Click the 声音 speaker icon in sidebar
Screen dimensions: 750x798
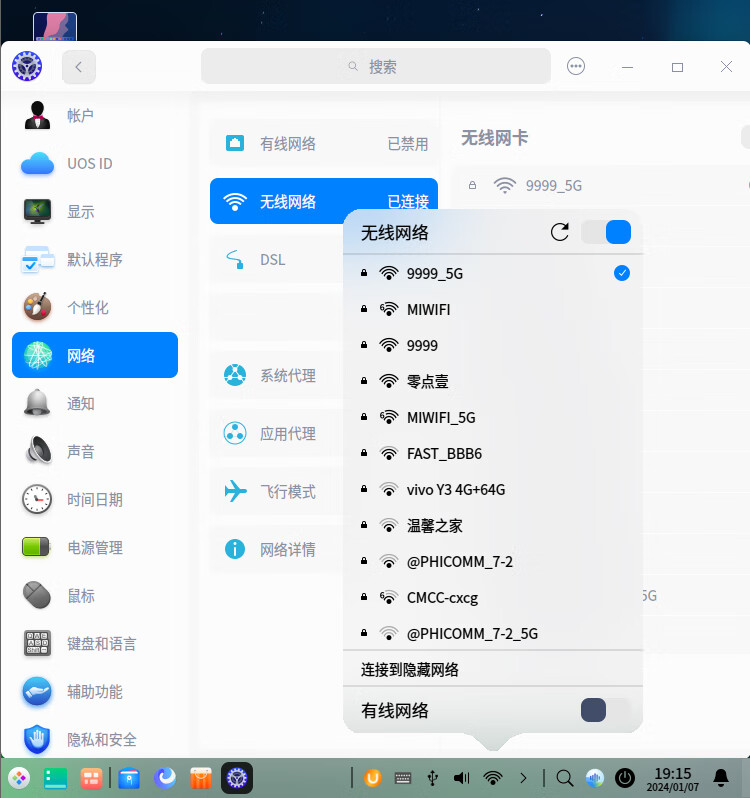click(37, 451)
